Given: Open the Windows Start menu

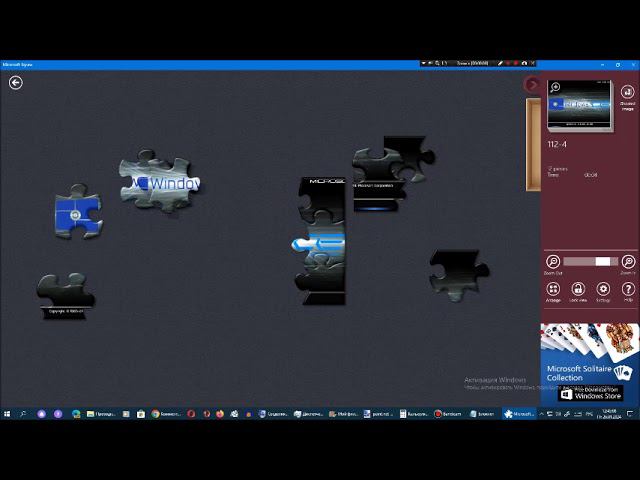Looking at the screenshot, I should point(7,414).
